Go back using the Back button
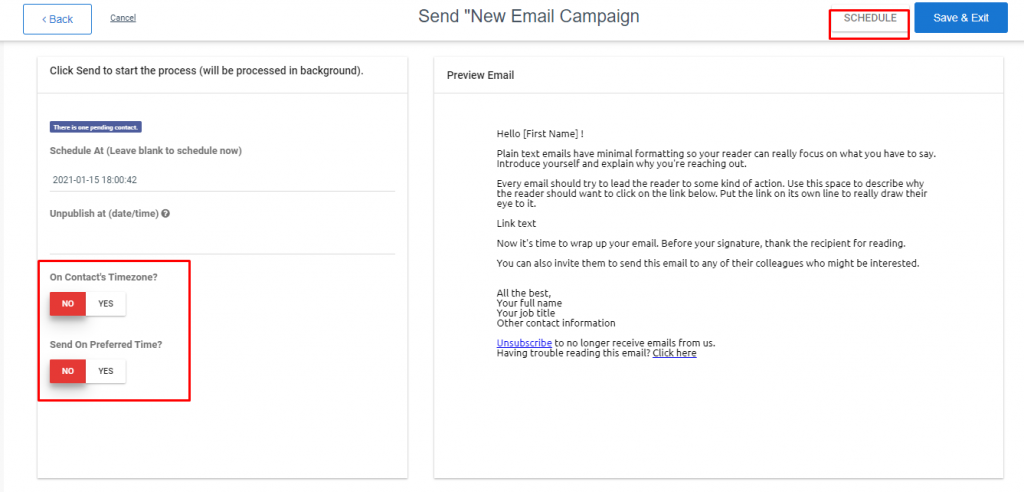1024x492 pixels. pos(57,19)
